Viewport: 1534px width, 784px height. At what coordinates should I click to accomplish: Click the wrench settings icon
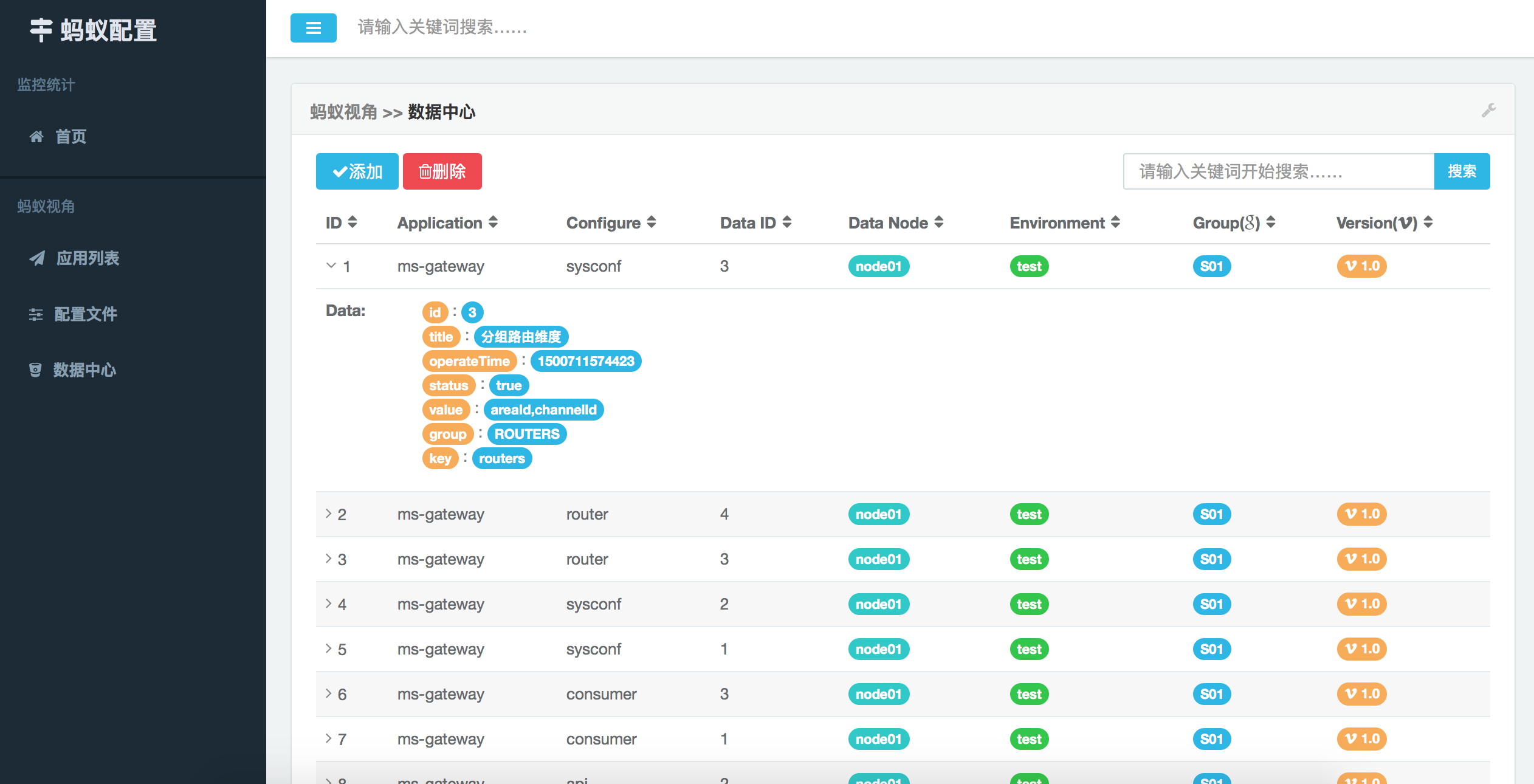click(1488, 110)
